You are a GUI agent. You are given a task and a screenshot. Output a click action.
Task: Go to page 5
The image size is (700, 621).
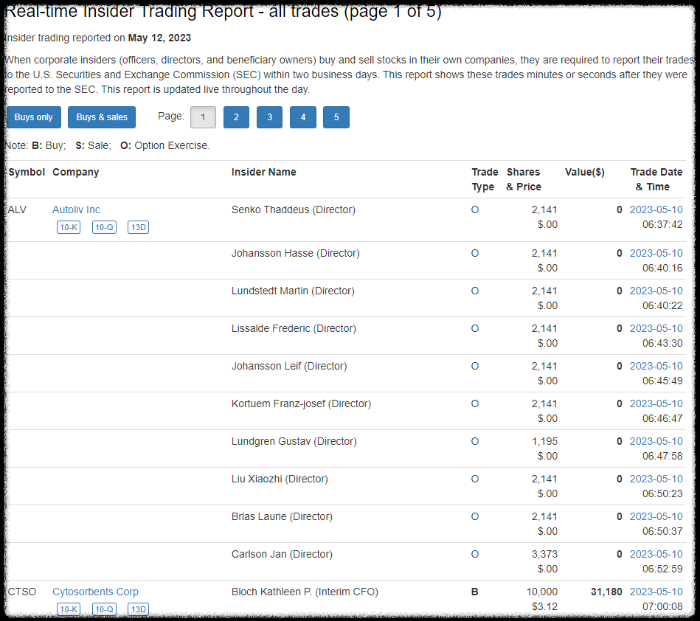pyautogui.click(x=336, y=117)
